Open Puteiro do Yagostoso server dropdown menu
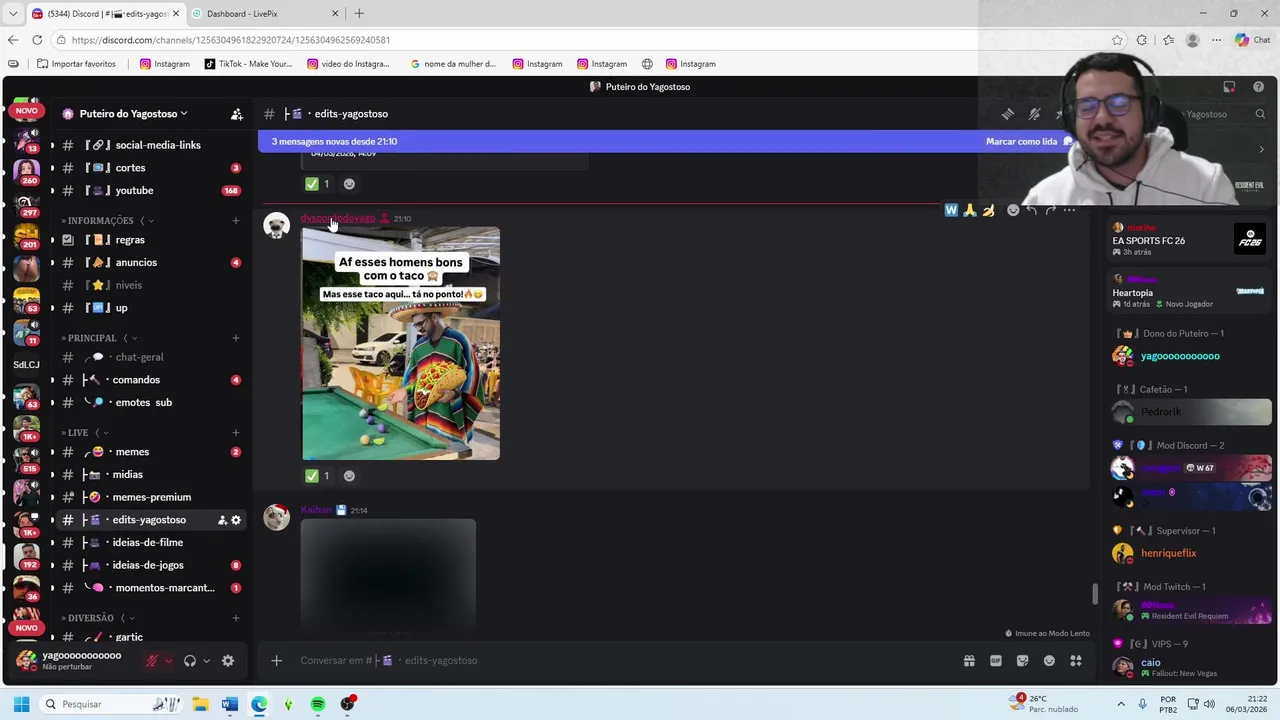Image resolution: width=1280 pixels, height=720 pixels. [x=133, y=114]
